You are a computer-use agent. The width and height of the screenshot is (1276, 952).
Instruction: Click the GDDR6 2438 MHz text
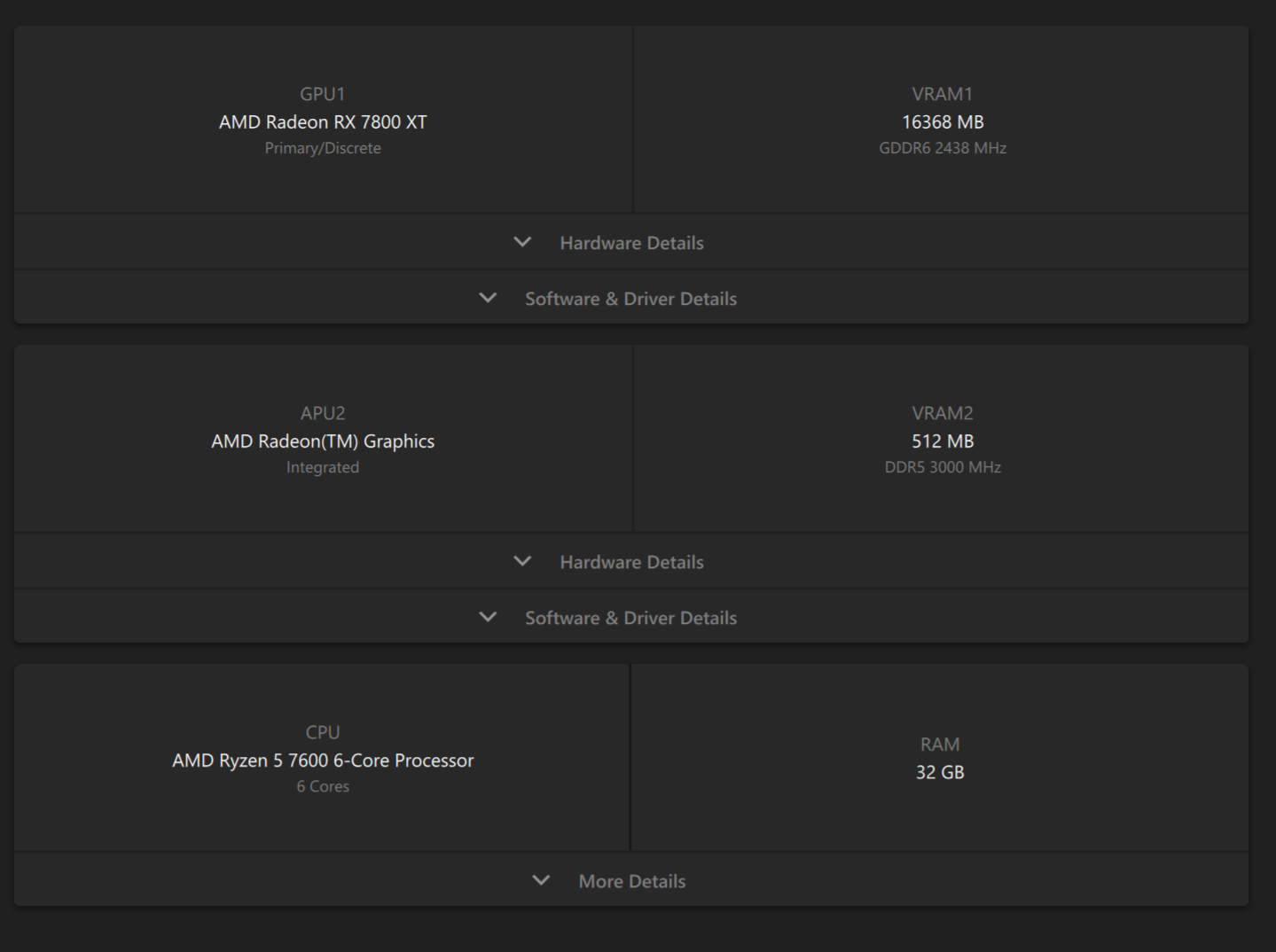tap(943, 148)
